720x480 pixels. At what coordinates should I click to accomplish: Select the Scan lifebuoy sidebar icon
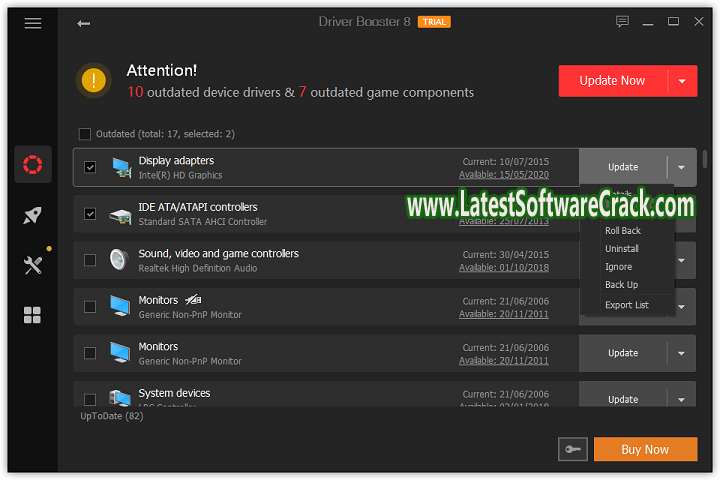[x=33, y=164]
